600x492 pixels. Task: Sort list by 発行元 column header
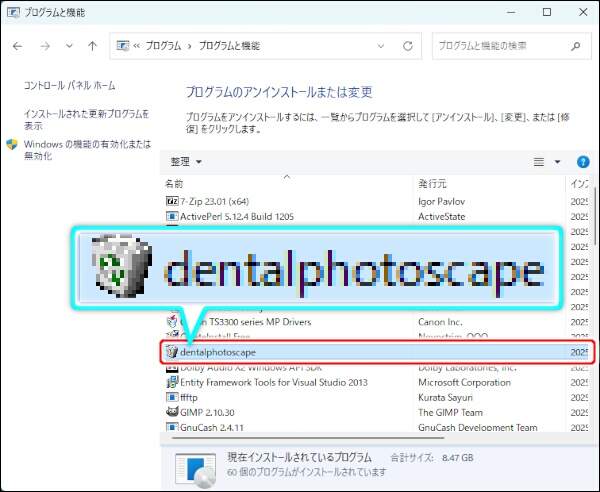pos(432,184)
